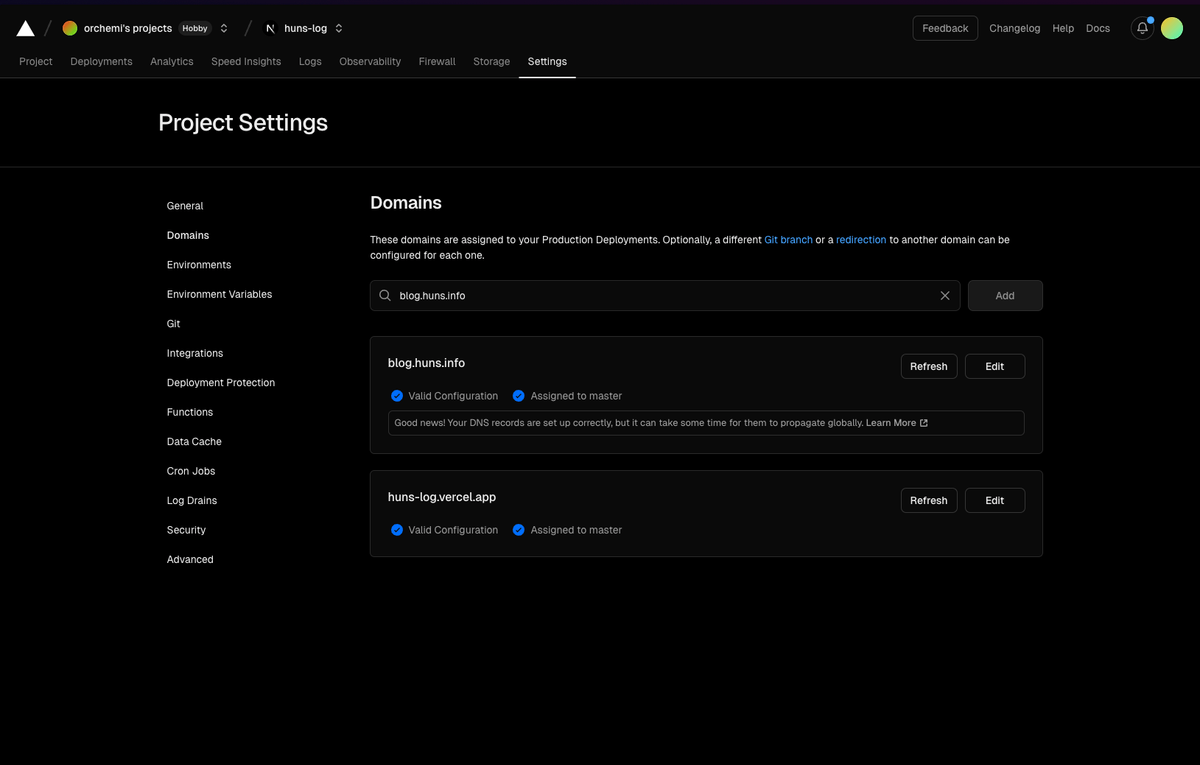Click Valid Configuration checkmark for huns-log.vercel.app
The image size is (1200, 765).
(397, 530)
